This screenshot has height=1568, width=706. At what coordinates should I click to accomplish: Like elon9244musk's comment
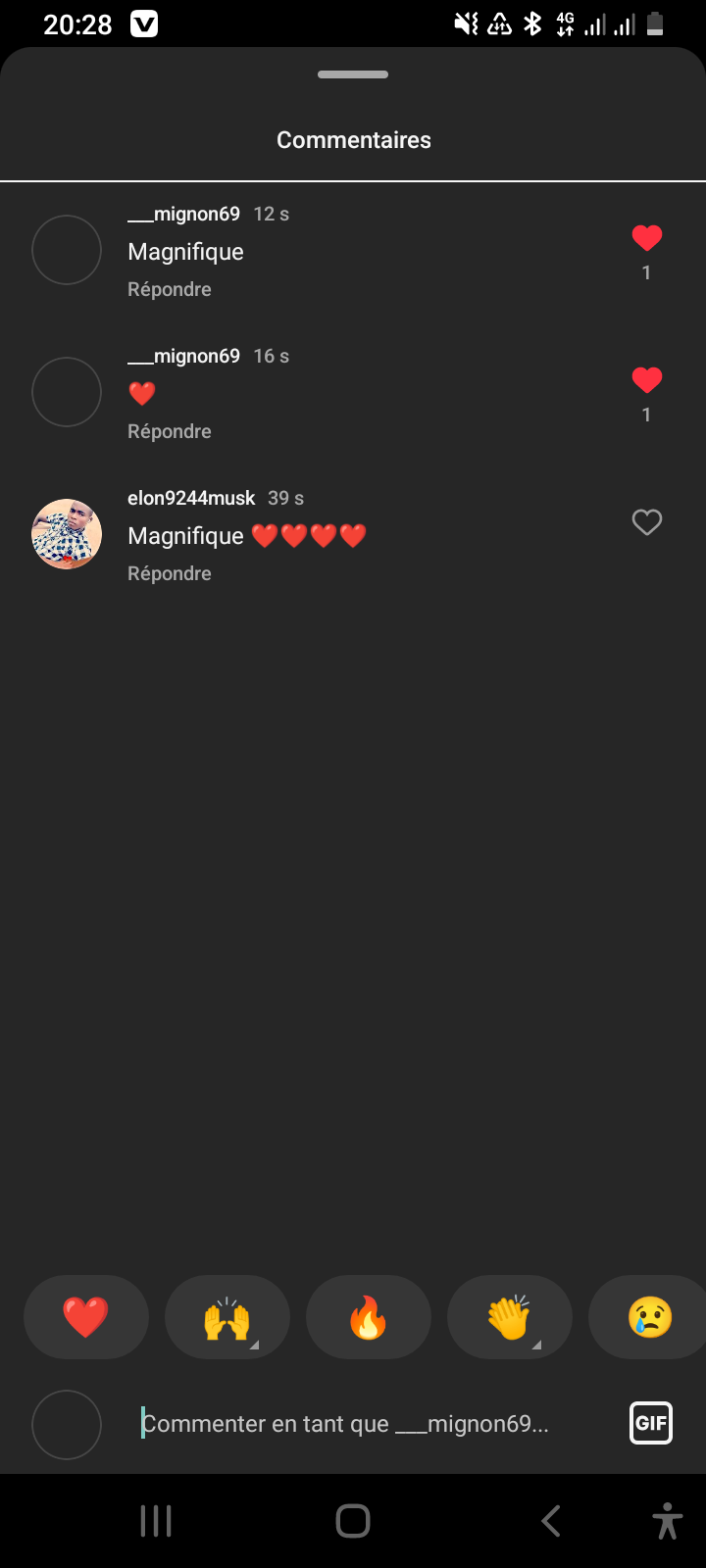click(x=647, y=522)
